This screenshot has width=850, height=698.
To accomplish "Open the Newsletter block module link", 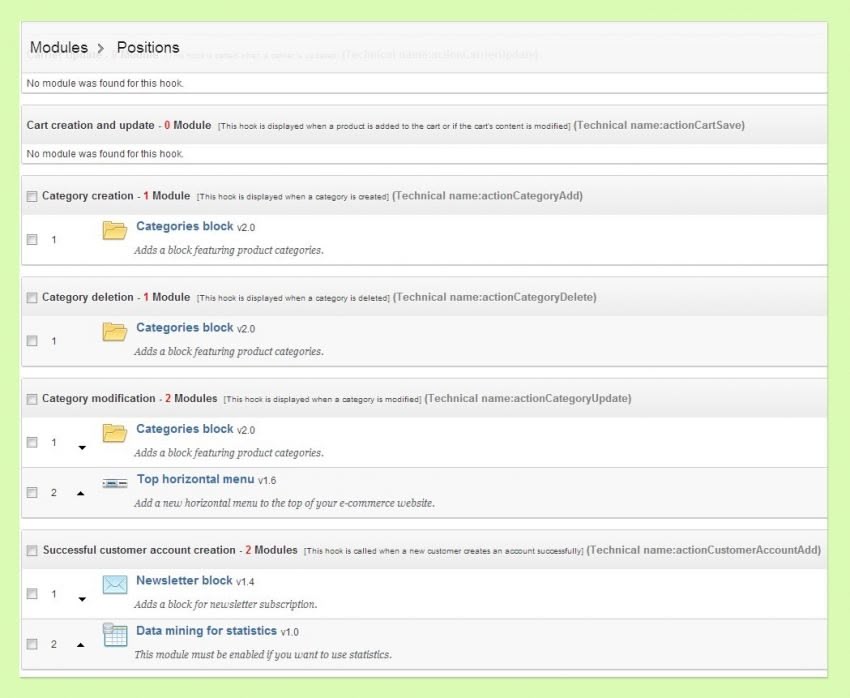I will [183, 580].
